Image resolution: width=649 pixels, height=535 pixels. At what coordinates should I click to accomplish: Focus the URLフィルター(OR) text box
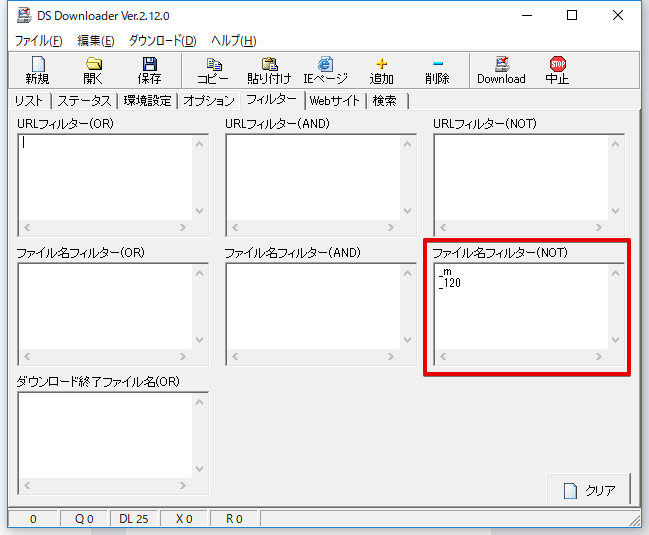pos(106,178)
